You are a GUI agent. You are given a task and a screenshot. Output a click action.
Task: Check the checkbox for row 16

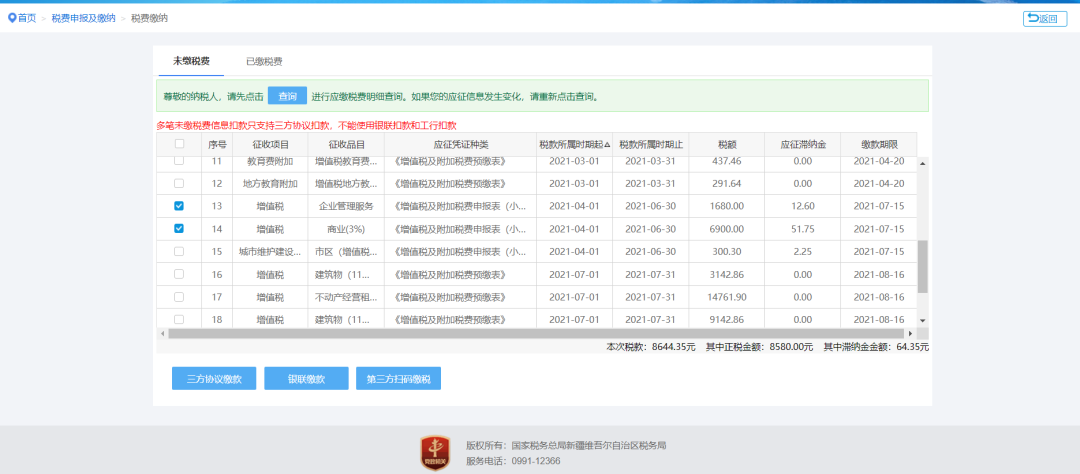(x=179, y=273)
